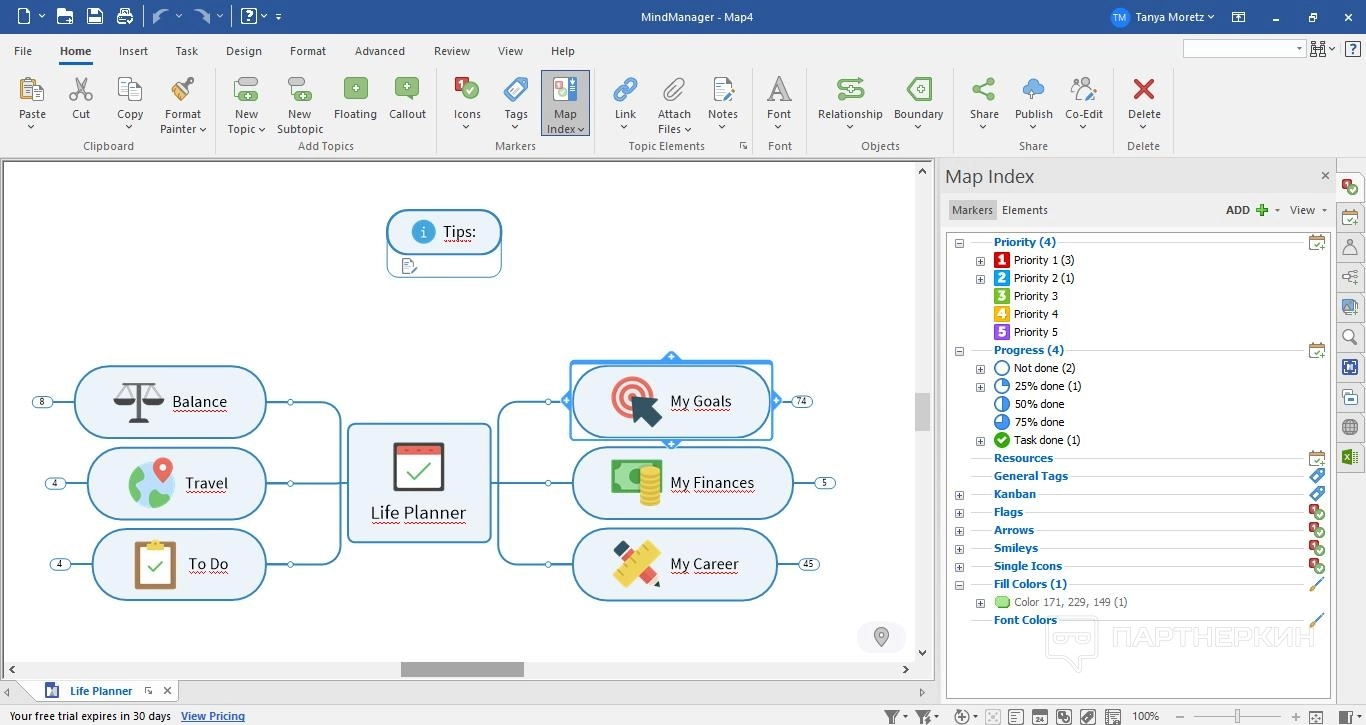Open the Relationship tool
Screen dimensions: 1366x725
click(x=850, y=90)
